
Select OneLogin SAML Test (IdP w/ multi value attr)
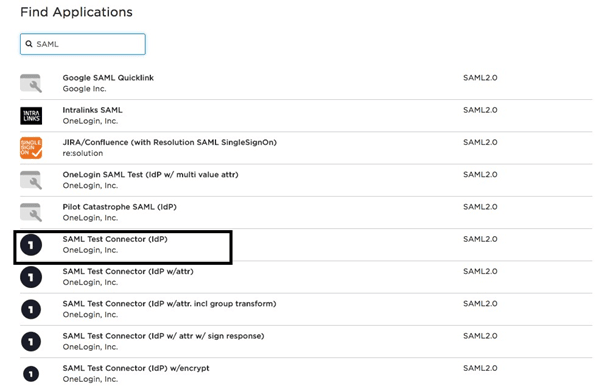(150, 174)
